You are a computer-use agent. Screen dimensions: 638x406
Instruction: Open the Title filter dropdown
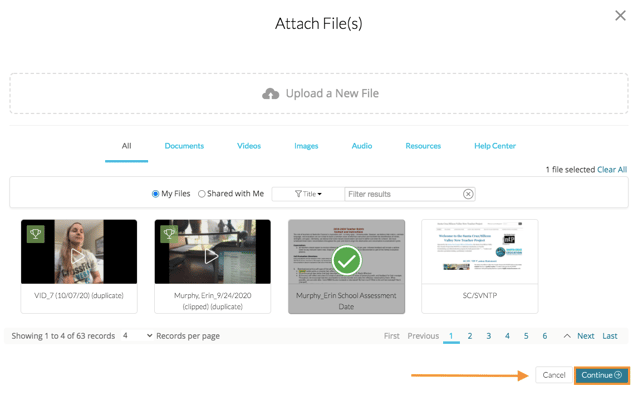click(308, 194)
